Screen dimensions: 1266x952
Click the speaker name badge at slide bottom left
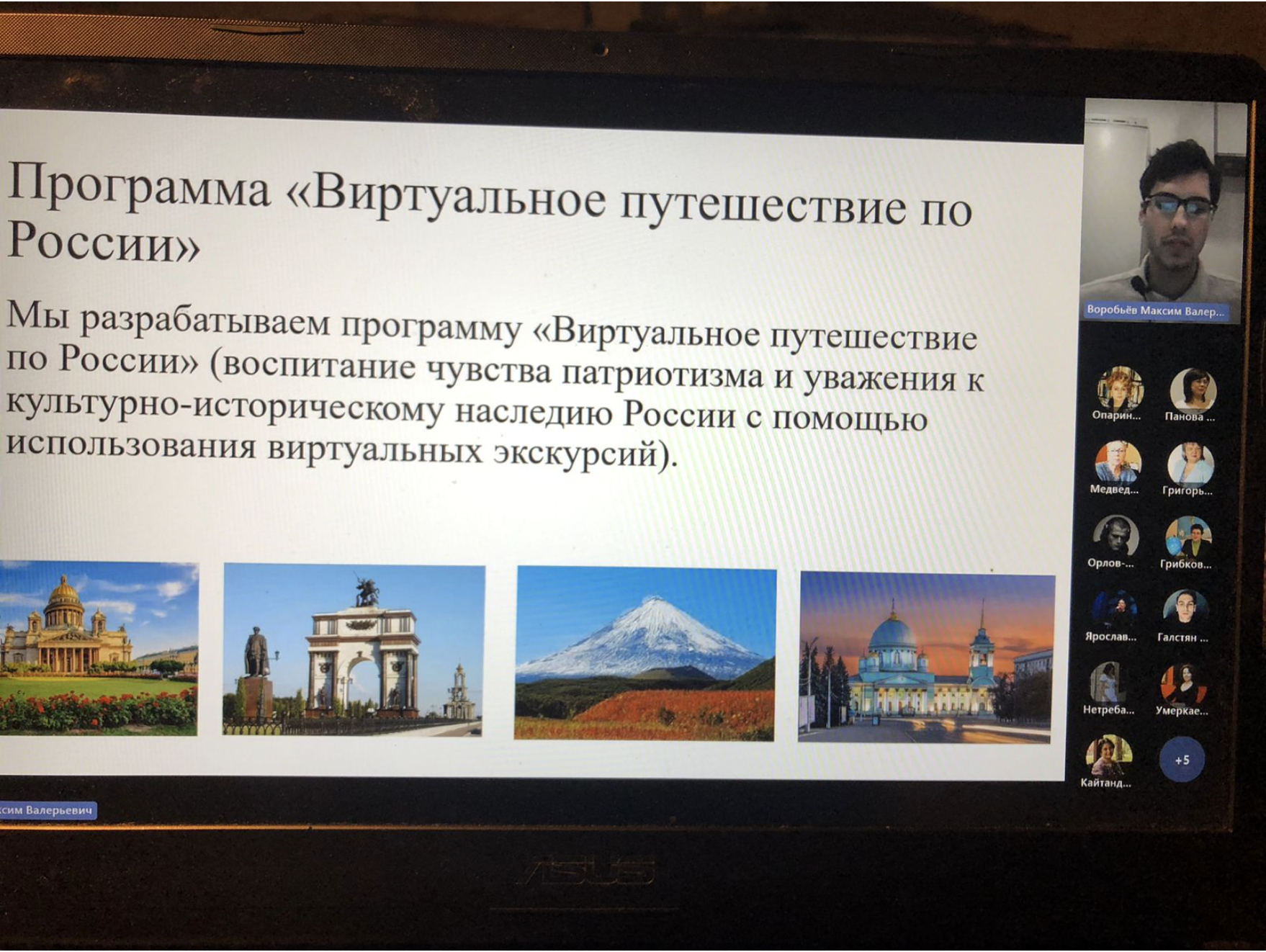(x=50, y=809)
